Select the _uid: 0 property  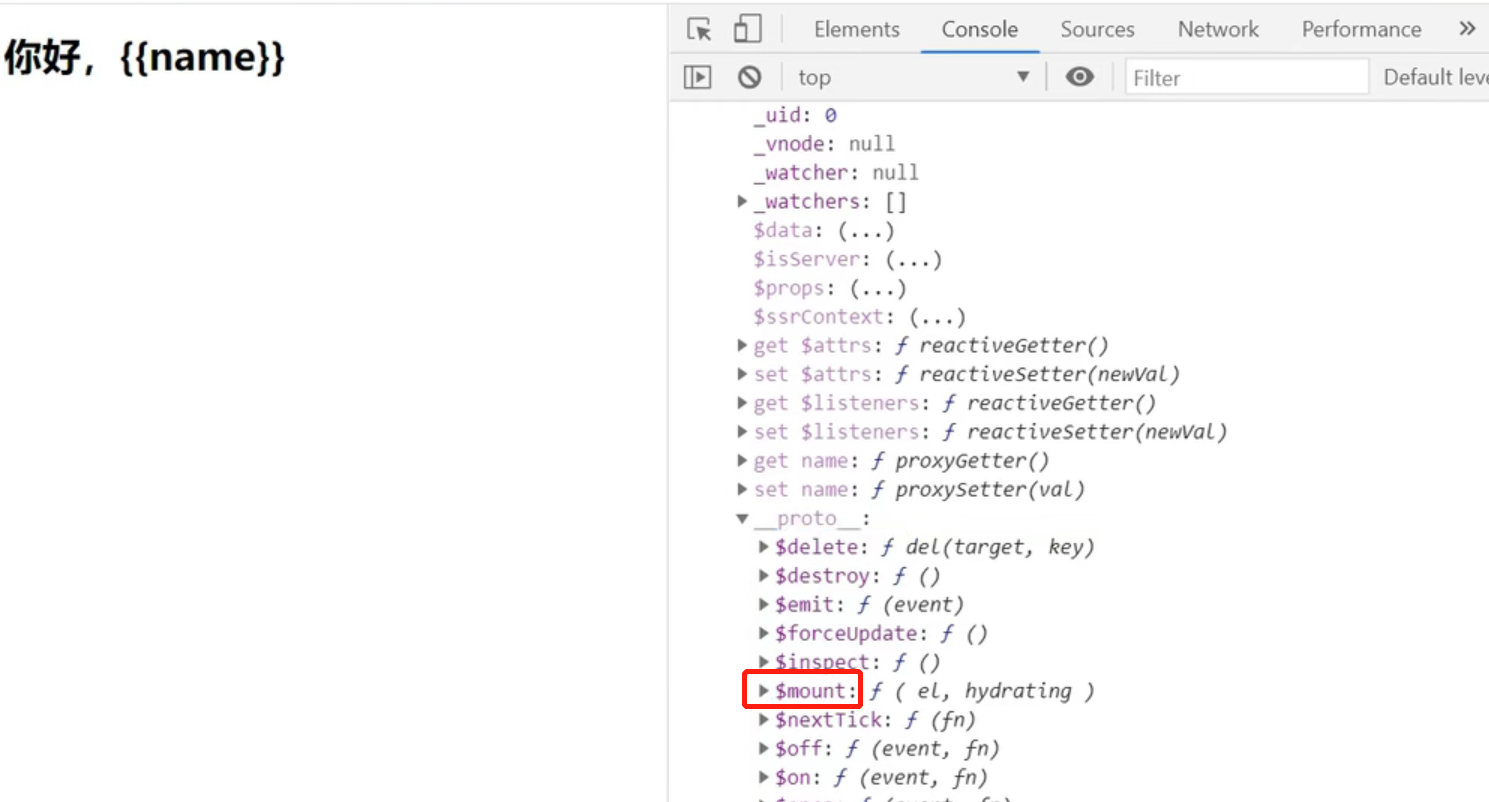pyautogui.click(x=795, y=115)
